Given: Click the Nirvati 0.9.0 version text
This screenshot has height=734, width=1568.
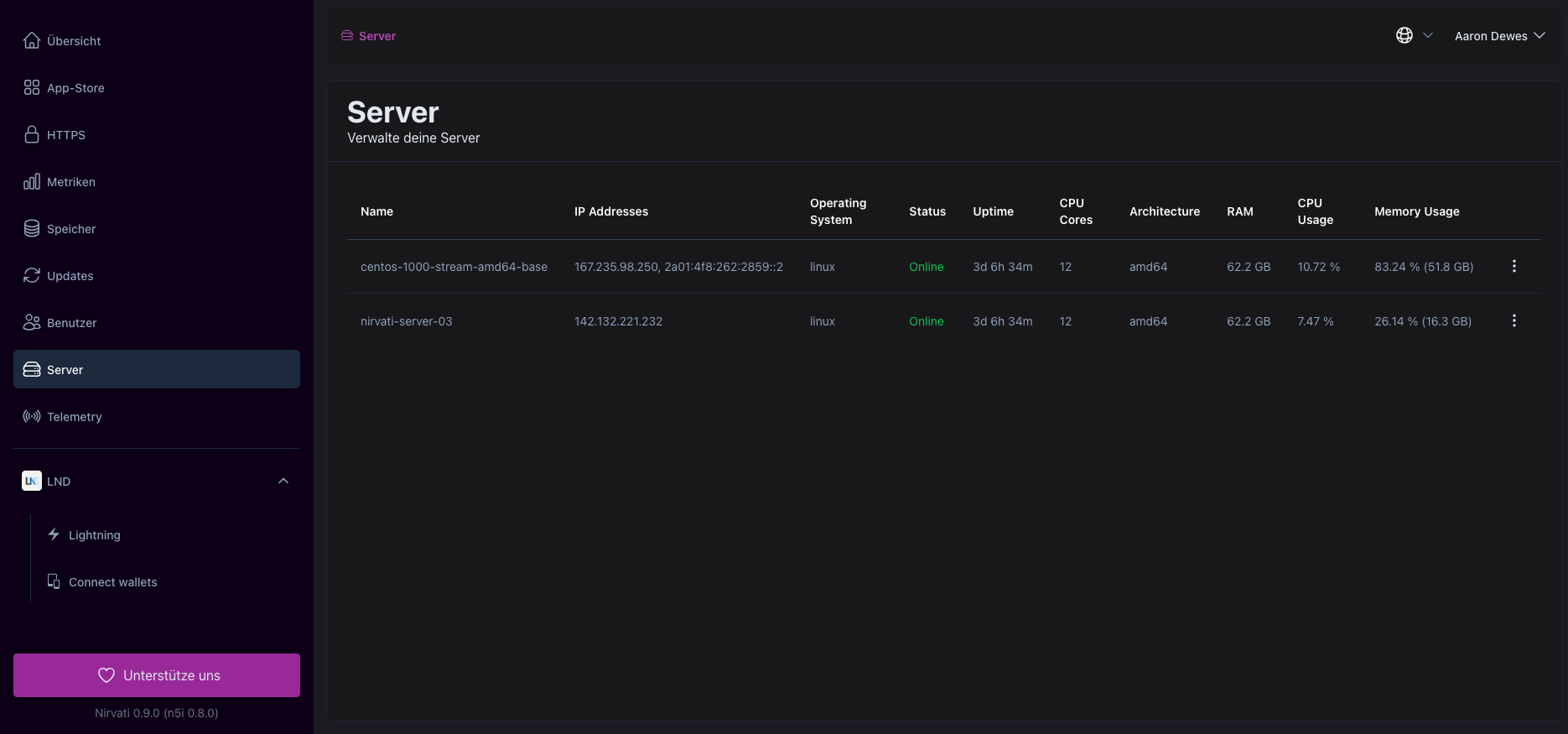Looking at the screenshot, I should click(157, 713).
